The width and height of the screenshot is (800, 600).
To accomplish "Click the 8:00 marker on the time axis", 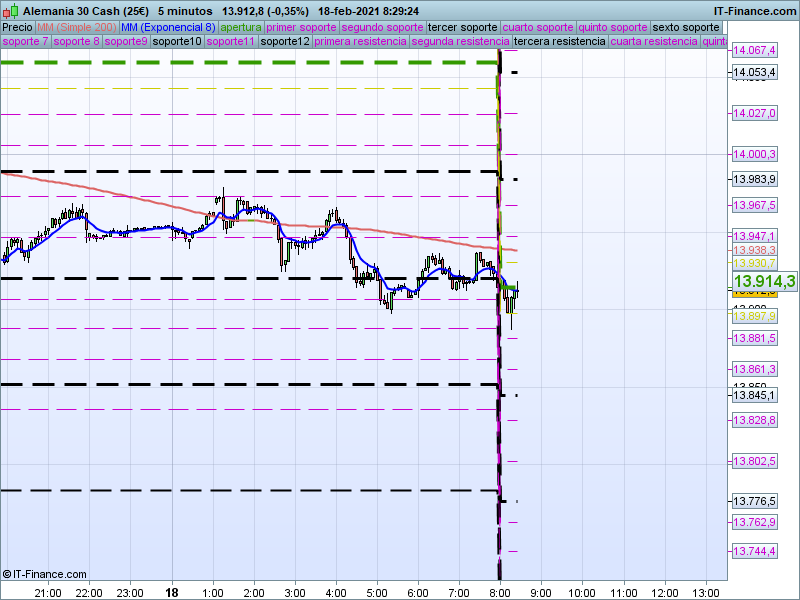I will click(x=499, y=591).
